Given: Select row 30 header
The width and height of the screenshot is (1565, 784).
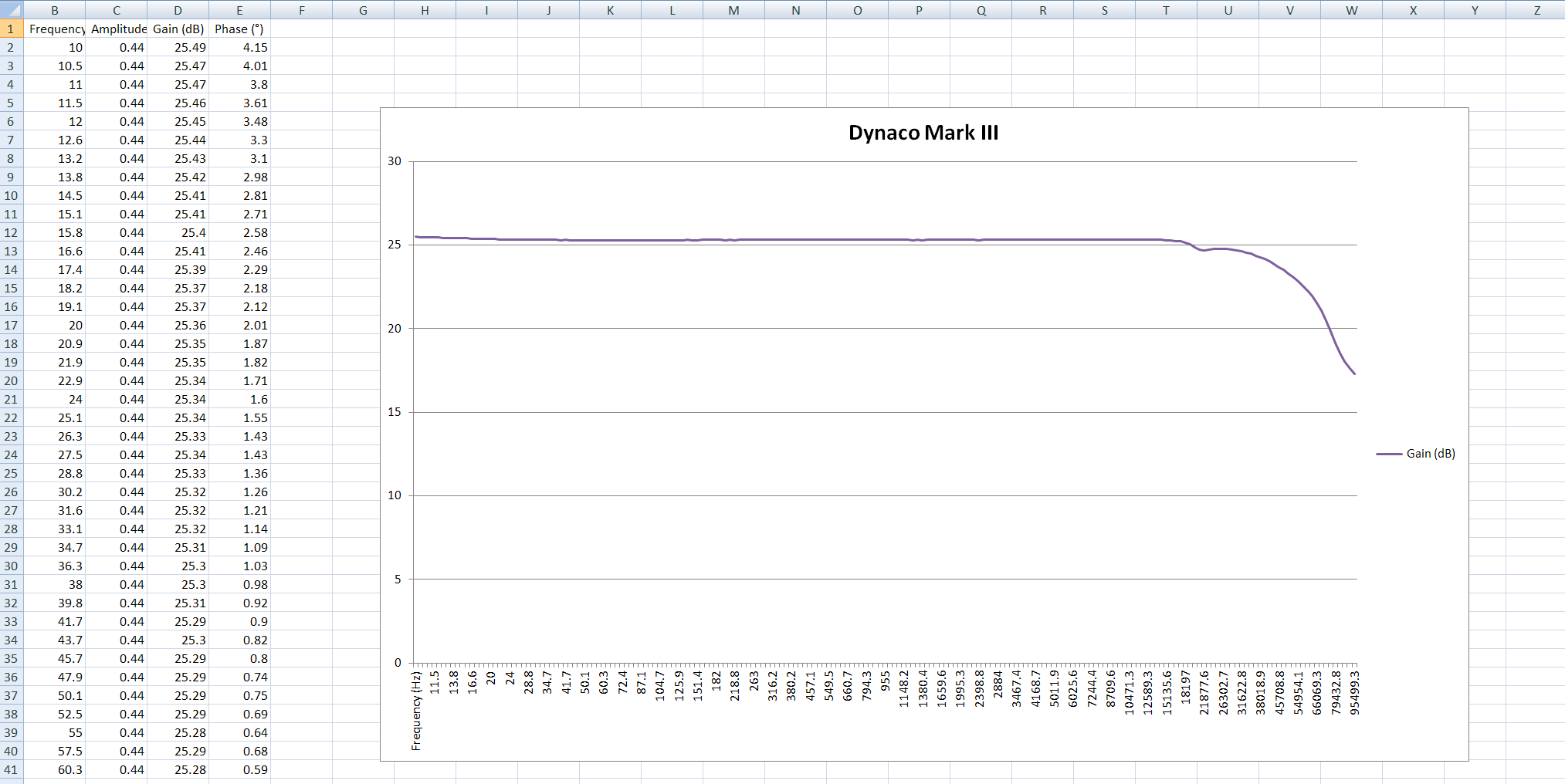Looking at the screenshot, I should click(11, 566).
